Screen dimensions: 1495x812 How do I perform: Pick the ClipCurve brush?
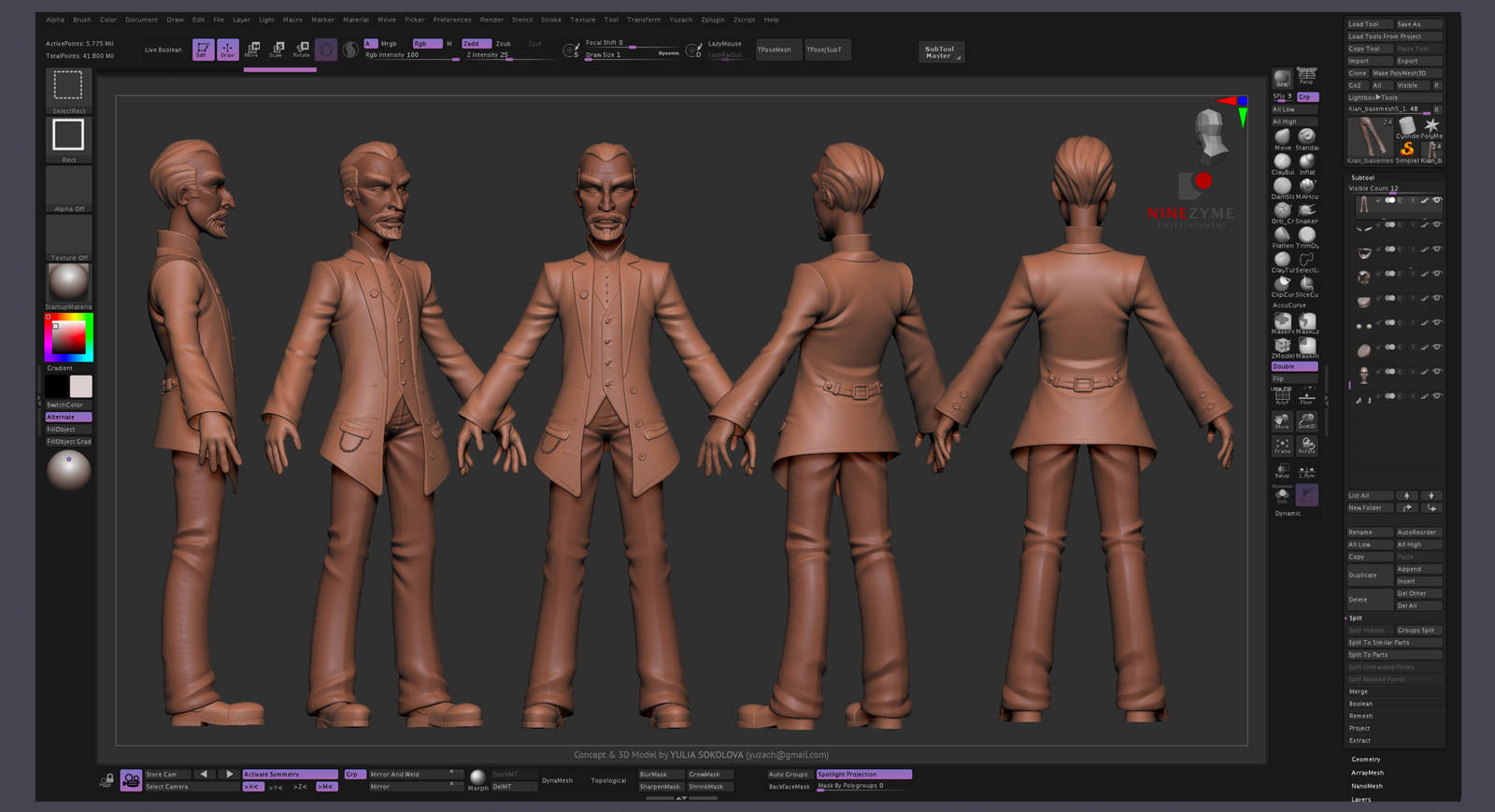click(x=1282, y=286)
